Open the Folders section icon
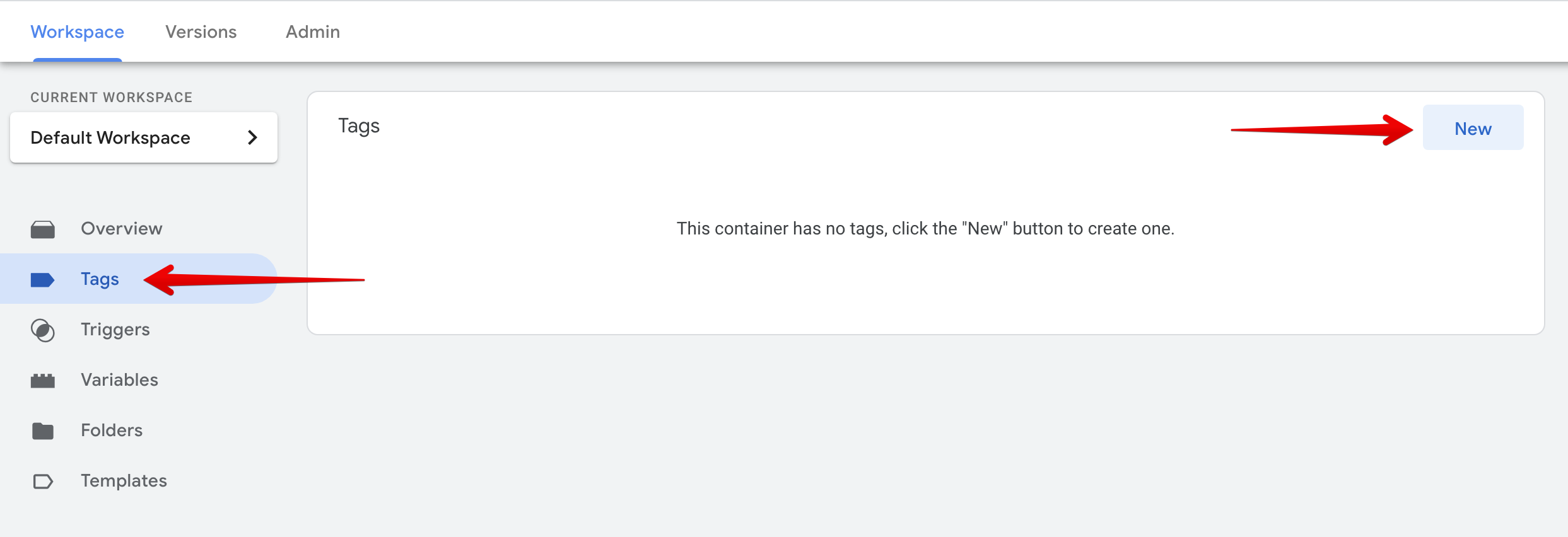The image size is (1568, 537). 43,430
